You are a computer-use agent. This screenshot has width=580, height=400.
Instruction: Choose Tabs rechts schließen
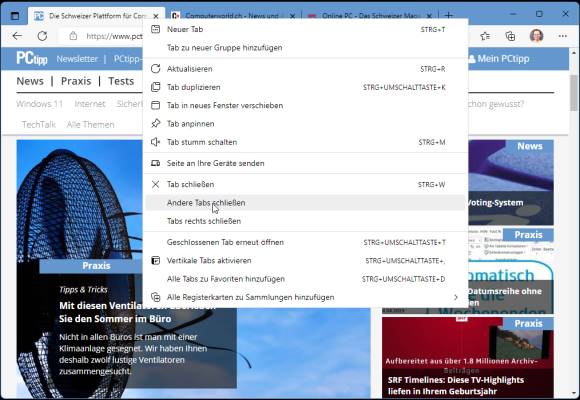(305, 221)
